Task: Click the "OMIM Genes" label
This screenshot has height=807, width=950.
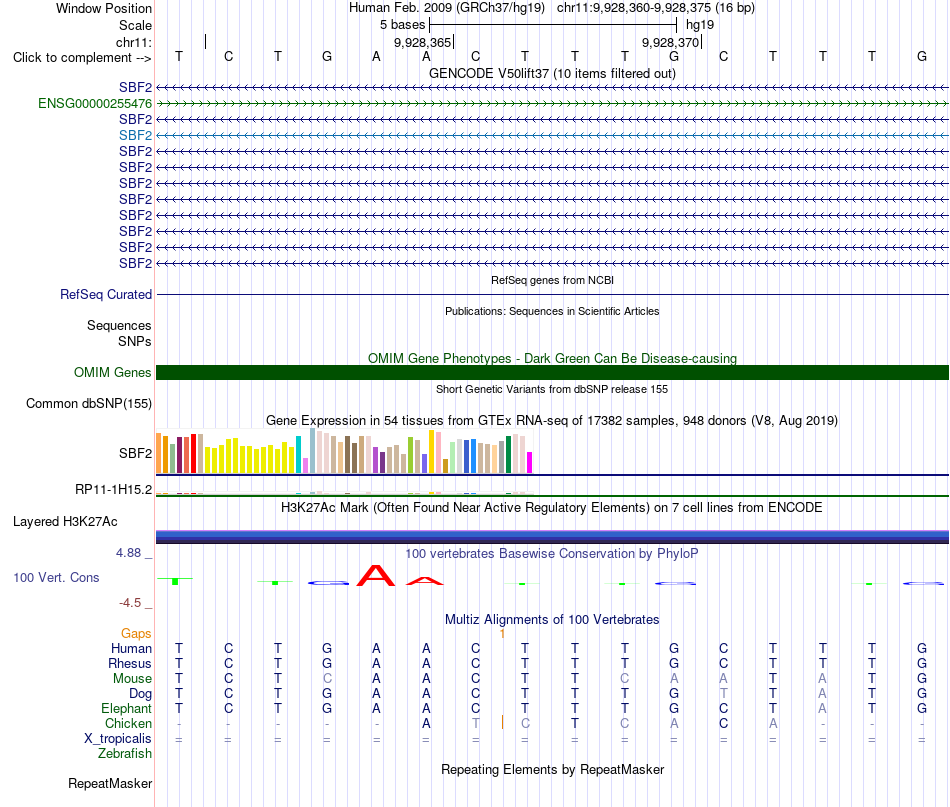Action: pyautogui.click(x=112, y=373)
